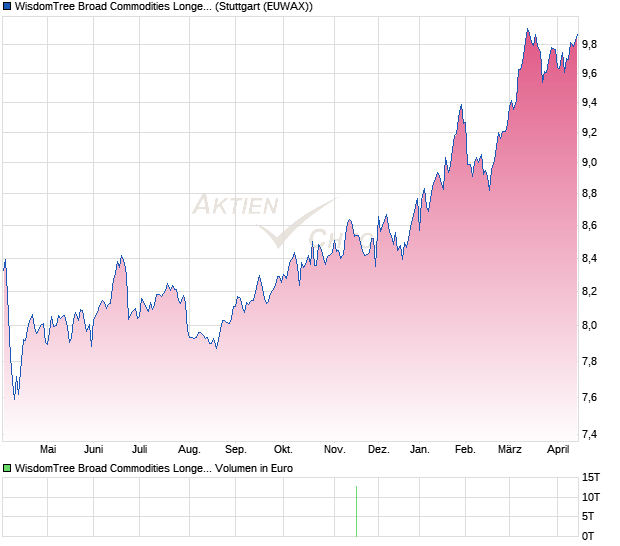Click the green legend square beside Volumen label
The width and height of the screenshot is (620, 546).
pos(7,468)
